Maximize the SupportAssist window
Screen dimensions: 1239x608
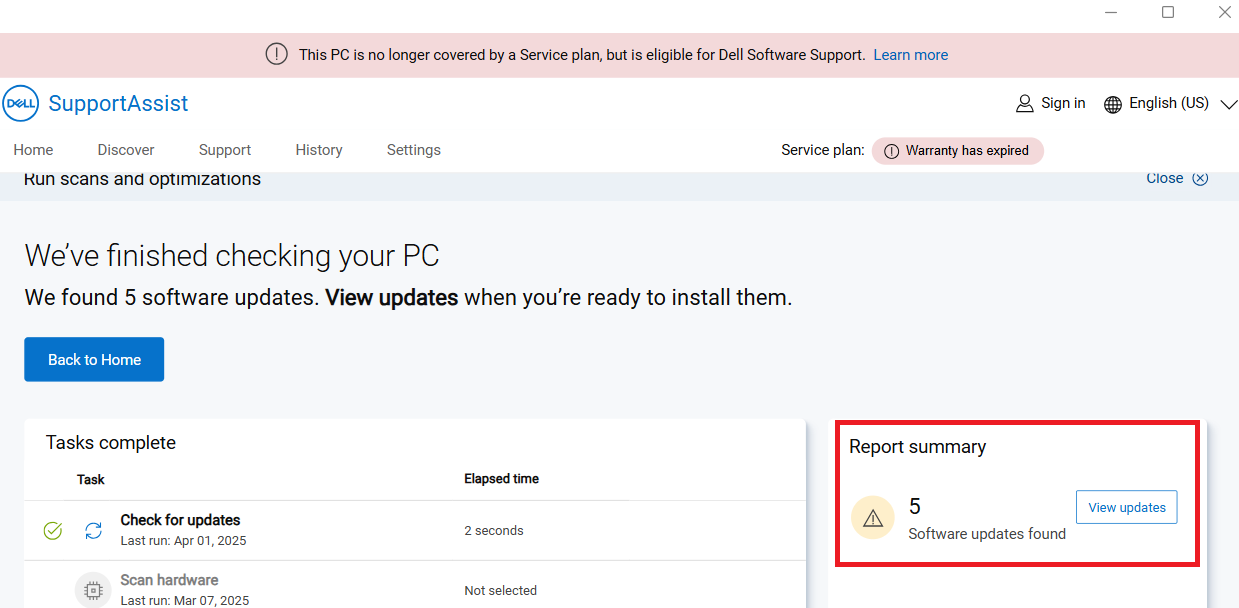(1168, 12)
